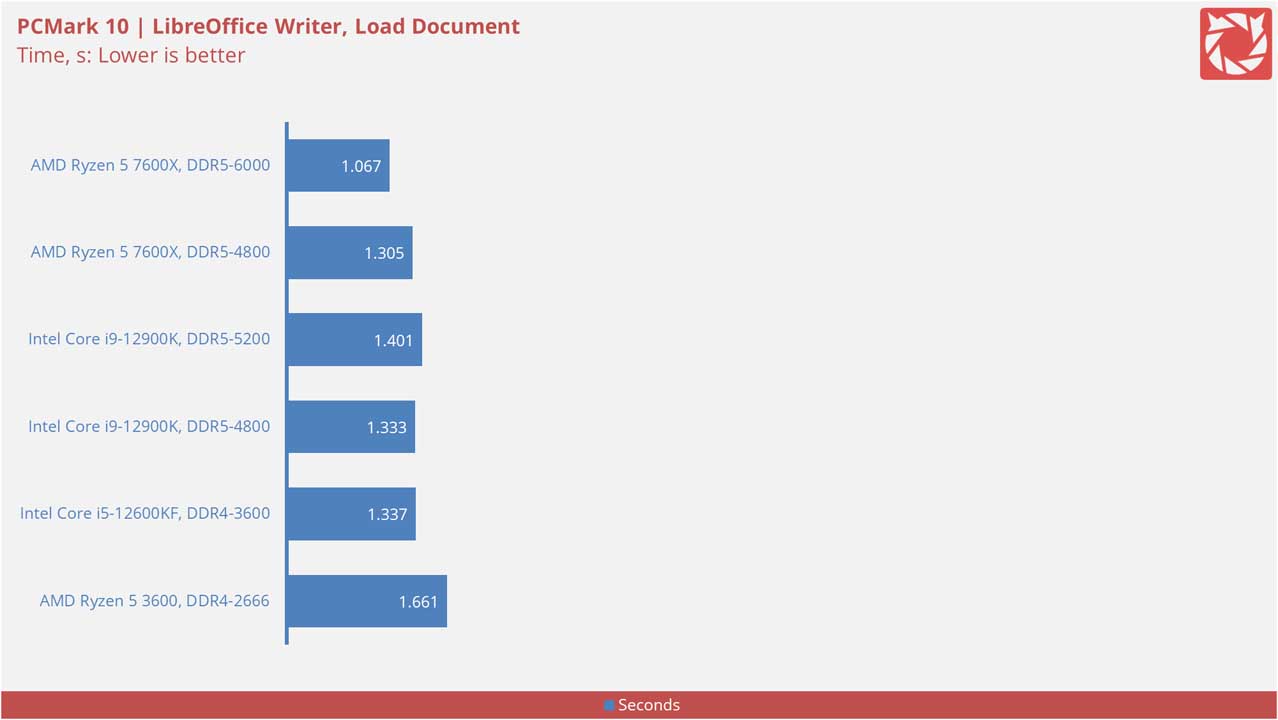
Task: Select the 'PCMark 10 | LibreOffice Writer, Load Document' title
Action: (268, 26)
